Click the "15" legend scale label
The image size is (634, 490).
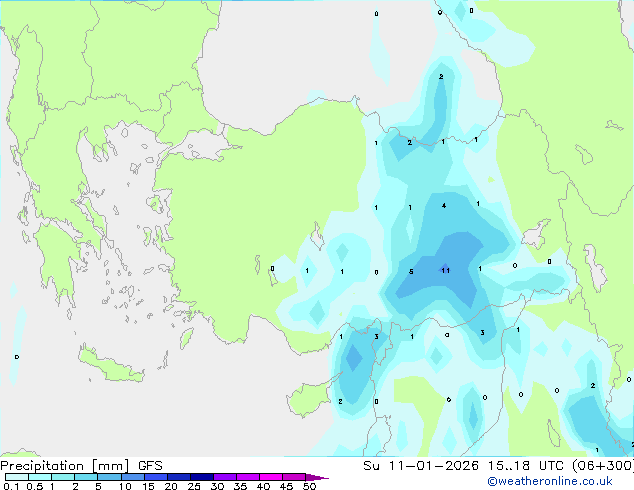148,486
